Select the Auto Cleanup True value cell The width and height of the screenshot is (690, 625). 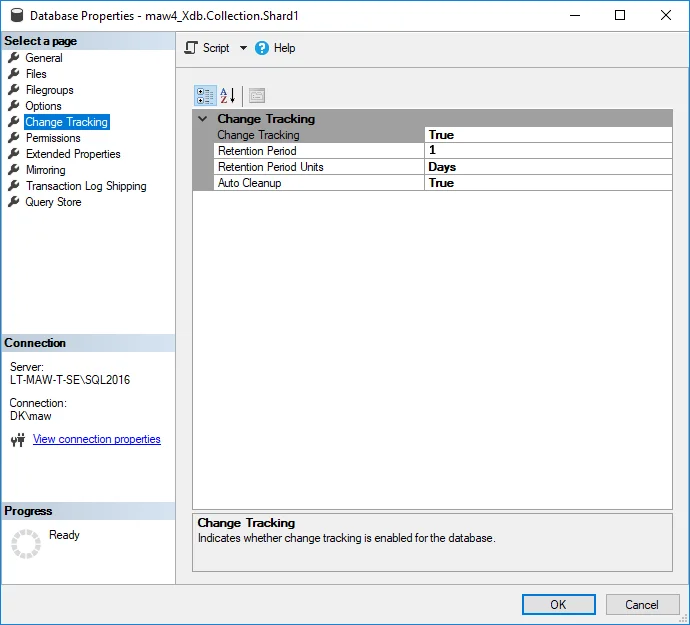[548, 183]
